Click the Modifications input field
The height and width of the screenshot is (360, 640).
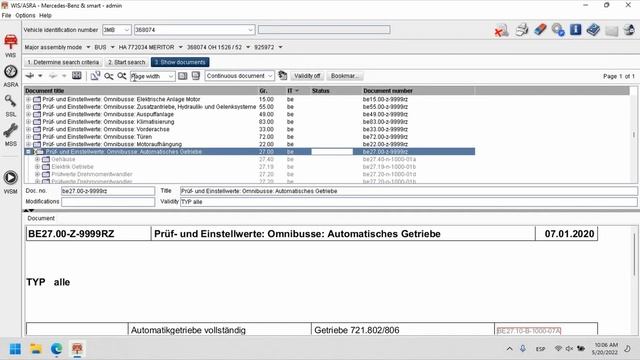108,202
